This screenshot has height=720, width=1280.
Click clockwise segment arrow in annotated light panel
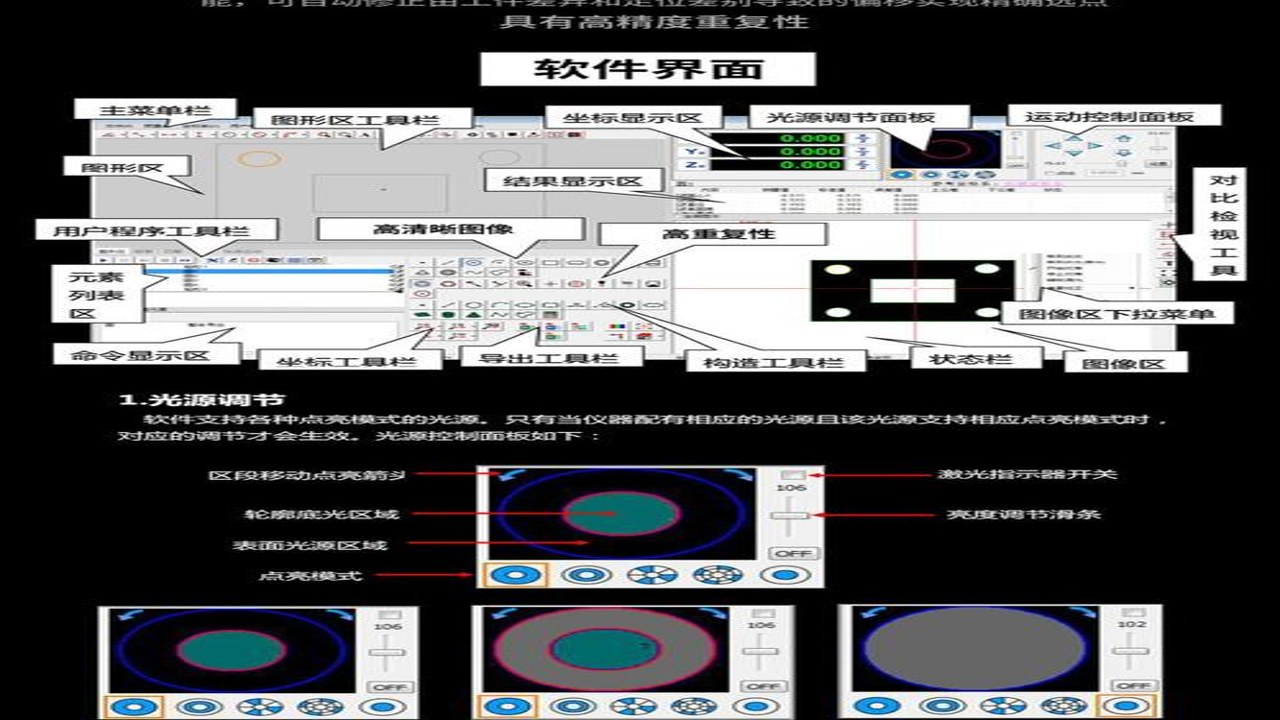(x=737, y=476)
